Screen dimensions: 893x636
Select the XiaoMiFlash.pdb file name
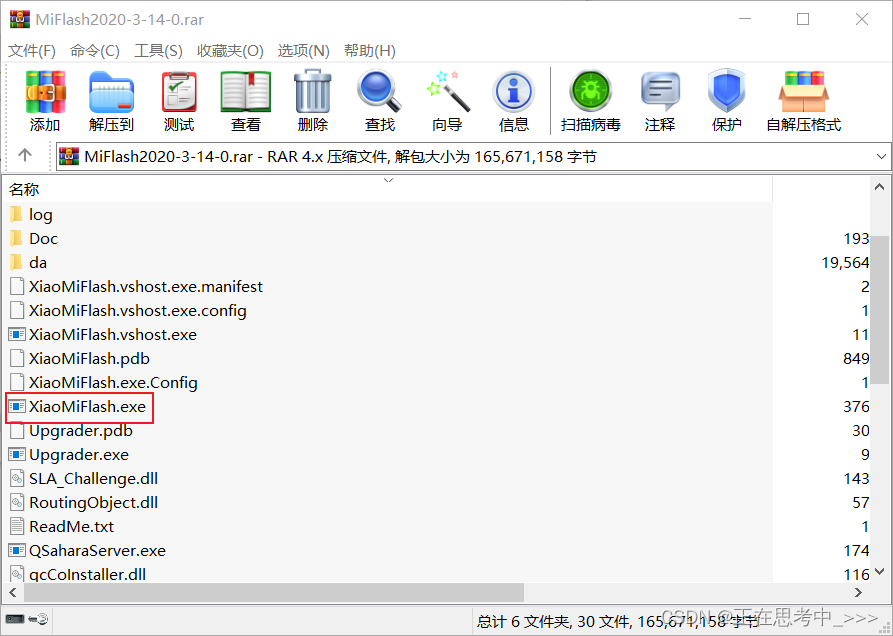(89, 358)
